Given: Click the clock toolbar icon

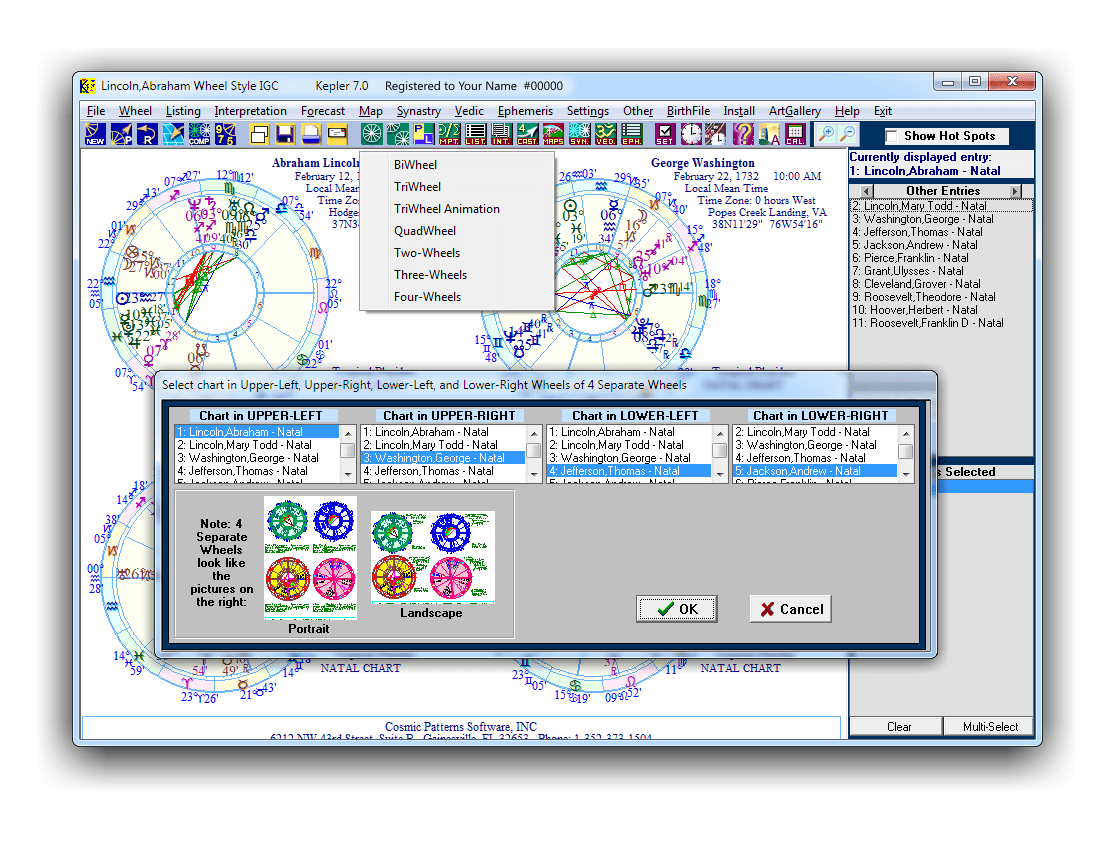Looking at the screenshot, I should point(691,134).
